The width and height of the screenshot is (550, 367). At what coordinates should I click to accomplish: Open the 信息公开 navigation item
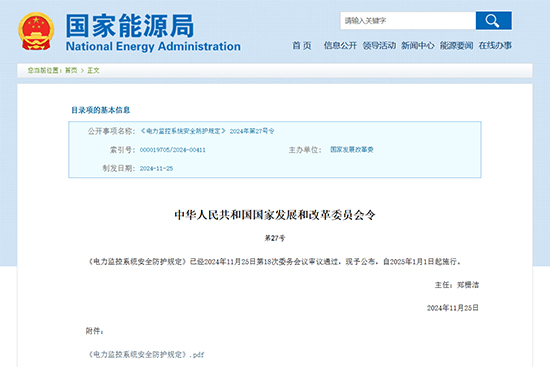[340, 45]
